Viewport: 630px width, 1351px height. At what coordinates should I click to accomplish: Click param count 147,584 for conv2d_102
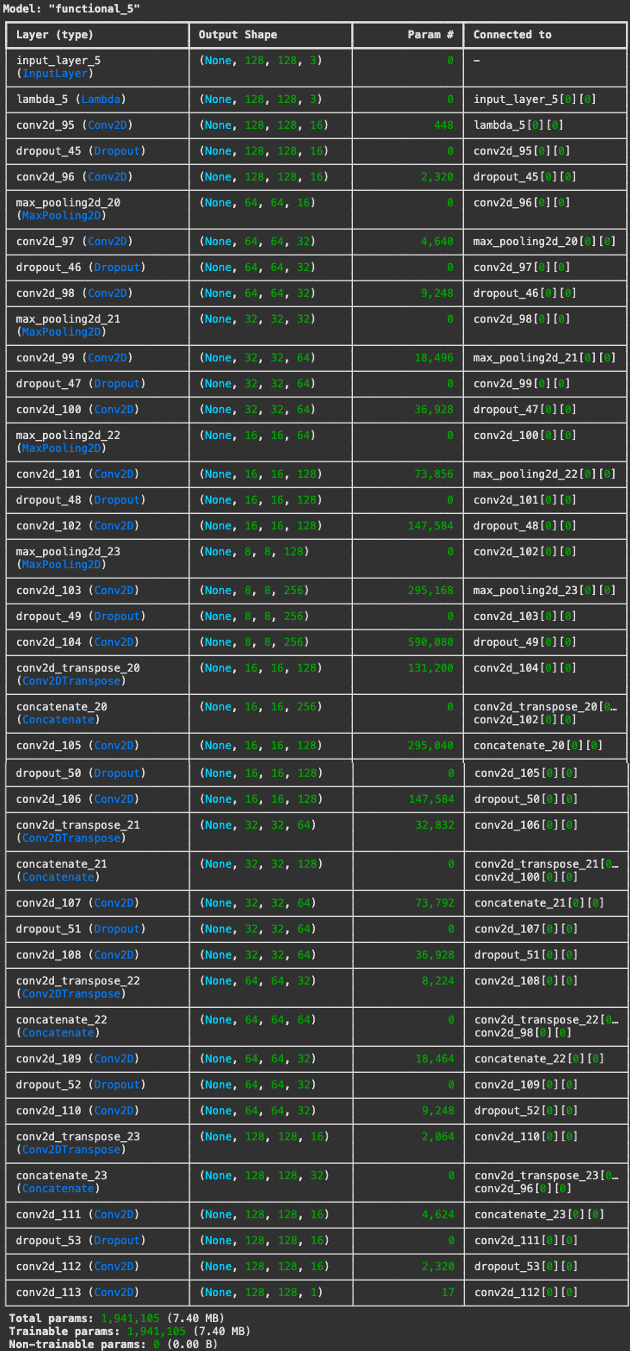click(432, 526)
